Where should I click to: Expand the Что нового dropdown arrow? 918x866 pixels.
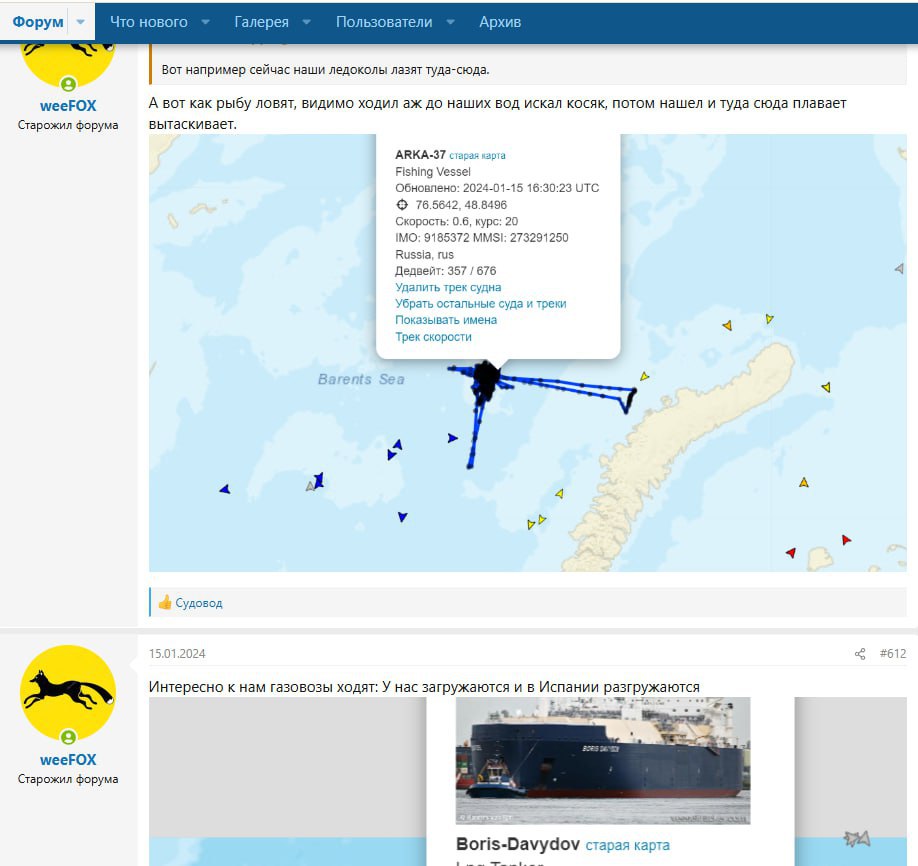[x=205, y=22]
